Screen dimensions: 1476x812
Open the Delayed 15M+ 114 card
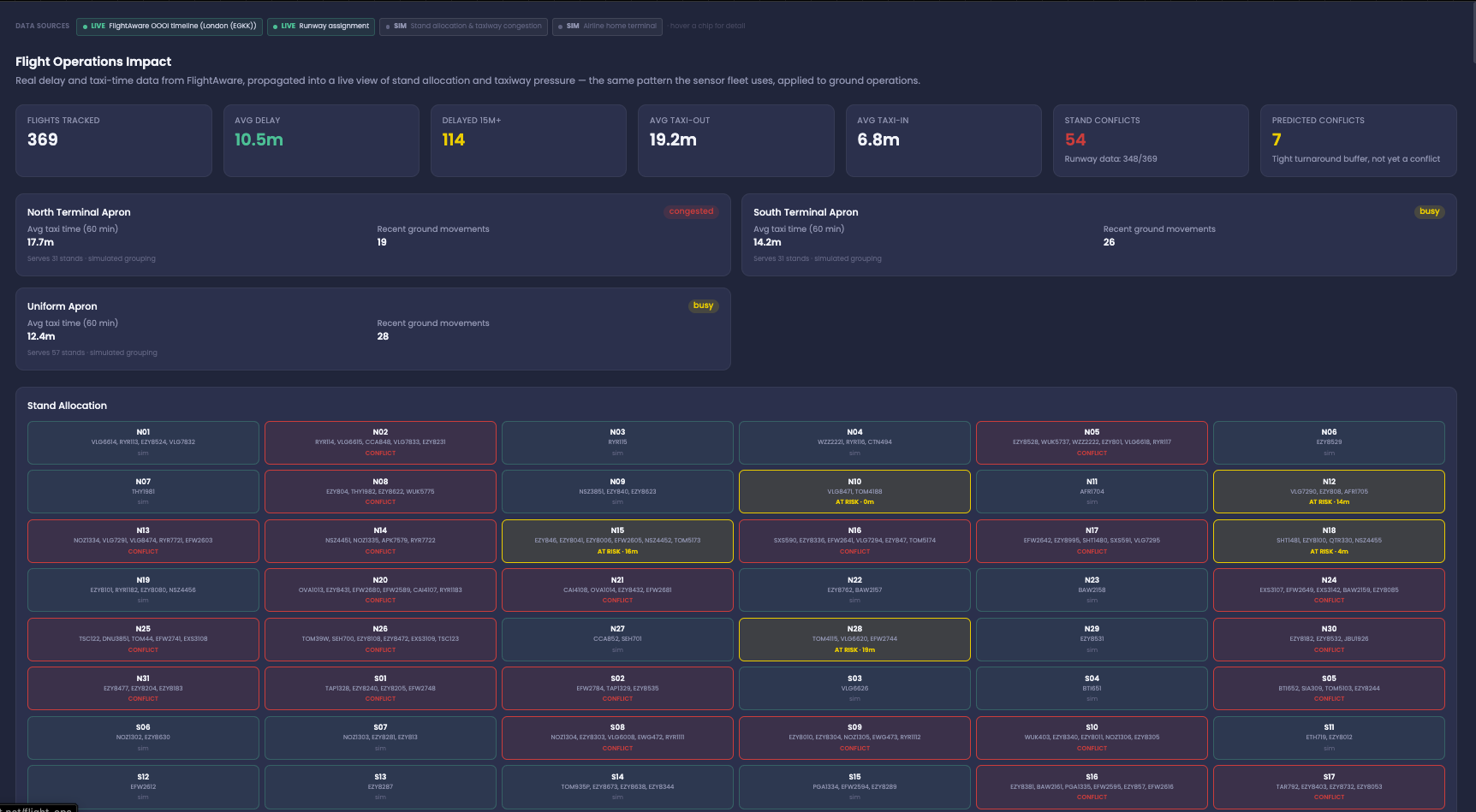coord(528,141)
